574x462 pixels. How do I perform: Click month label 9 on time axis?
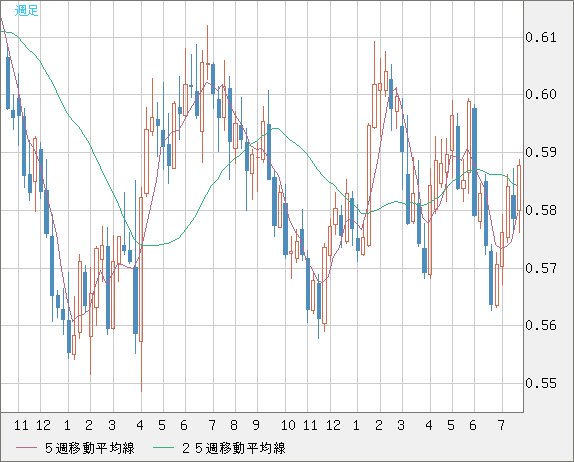click(256, 425)
